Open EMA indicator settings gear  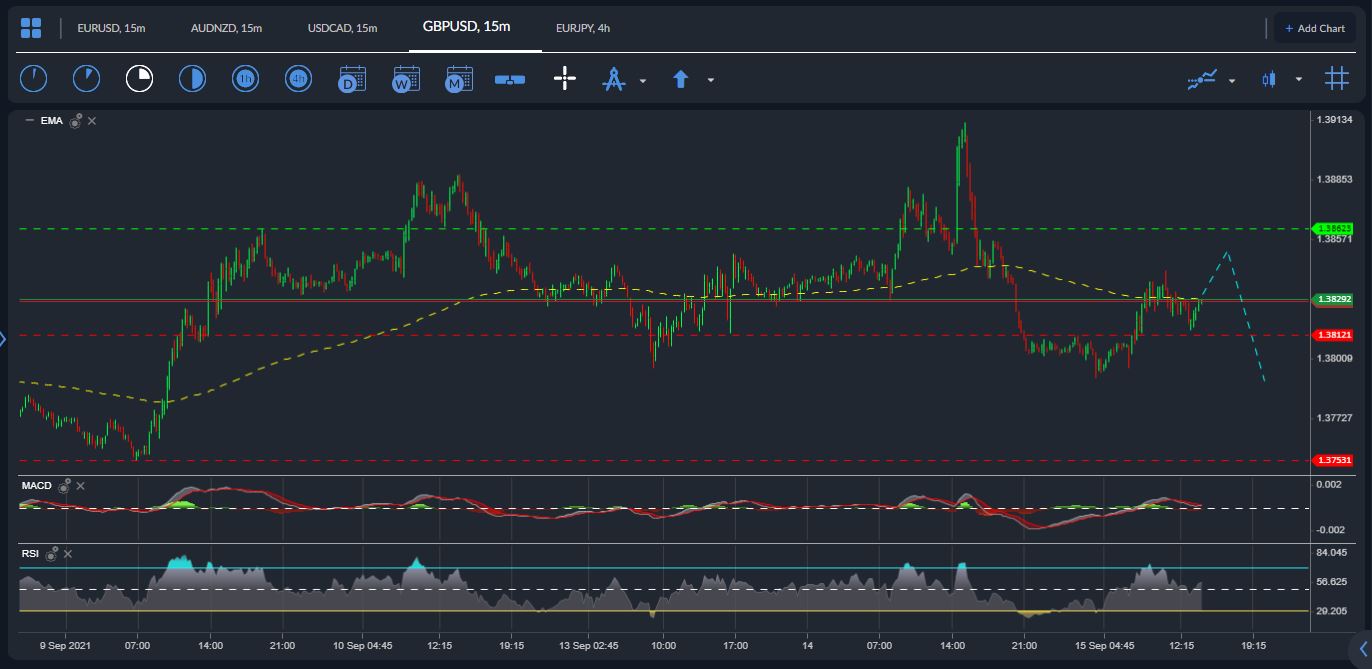click(75, 121)
